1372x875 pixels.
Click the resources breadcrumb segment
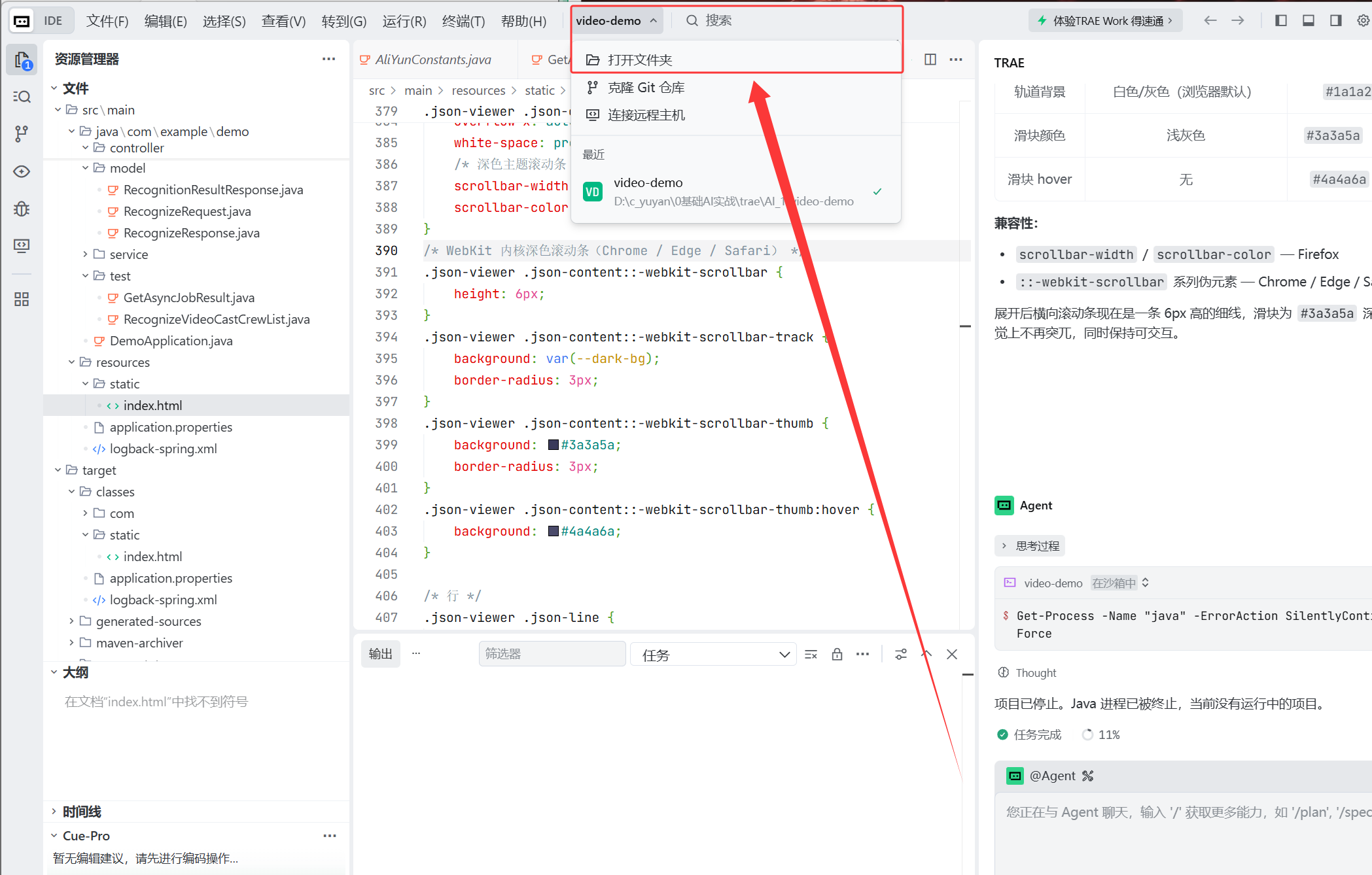click(x=478, y=90)
